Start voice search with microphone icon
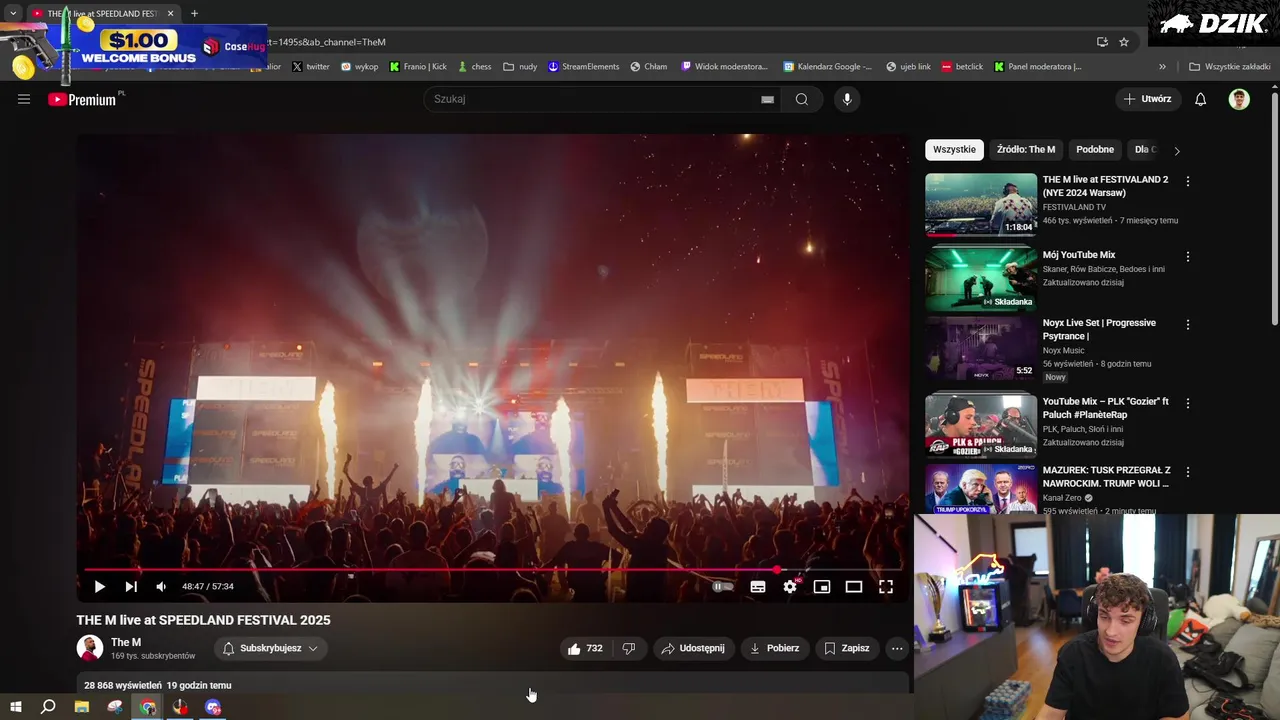The height and width of the screenshot is (720, 1280). (x=847, y=99)
